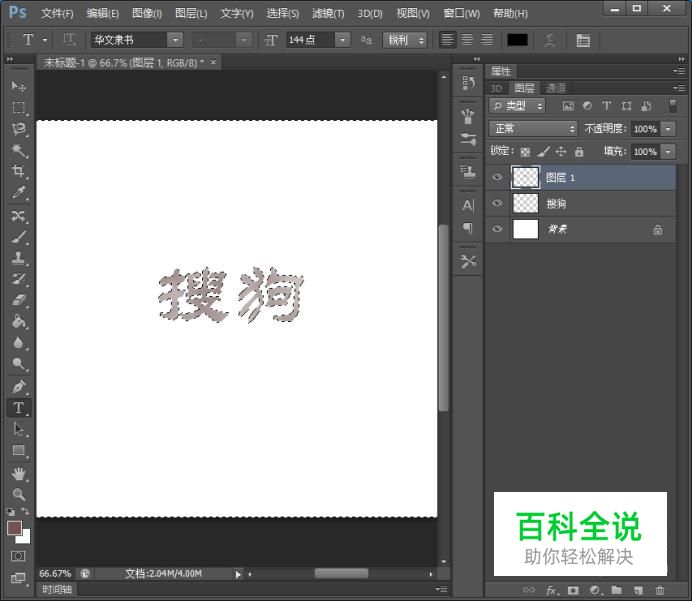692x601 pixels.
Task: Link the selected layers
Action: point(529,590)
